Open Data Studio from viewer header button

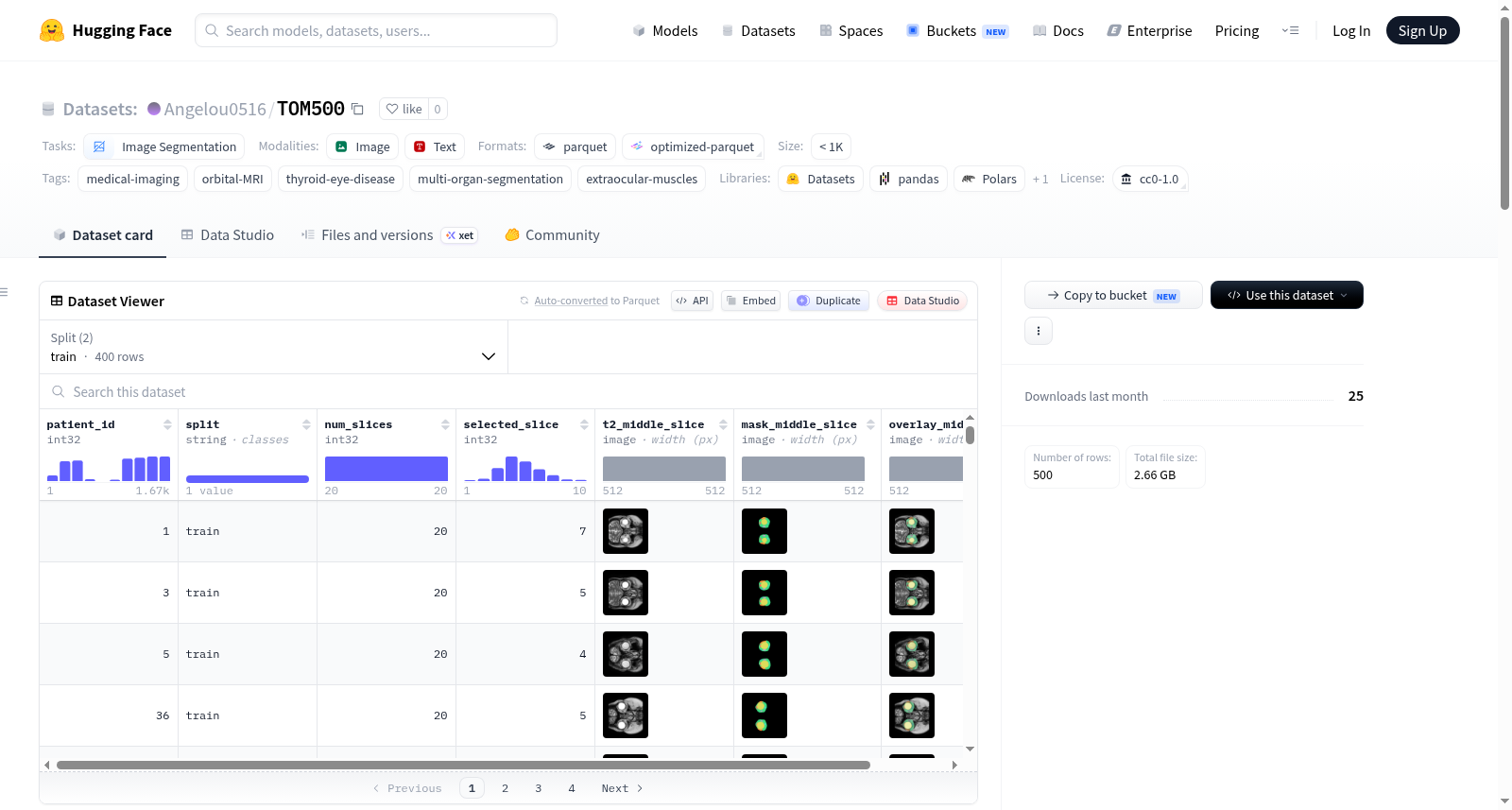point(922,301)
